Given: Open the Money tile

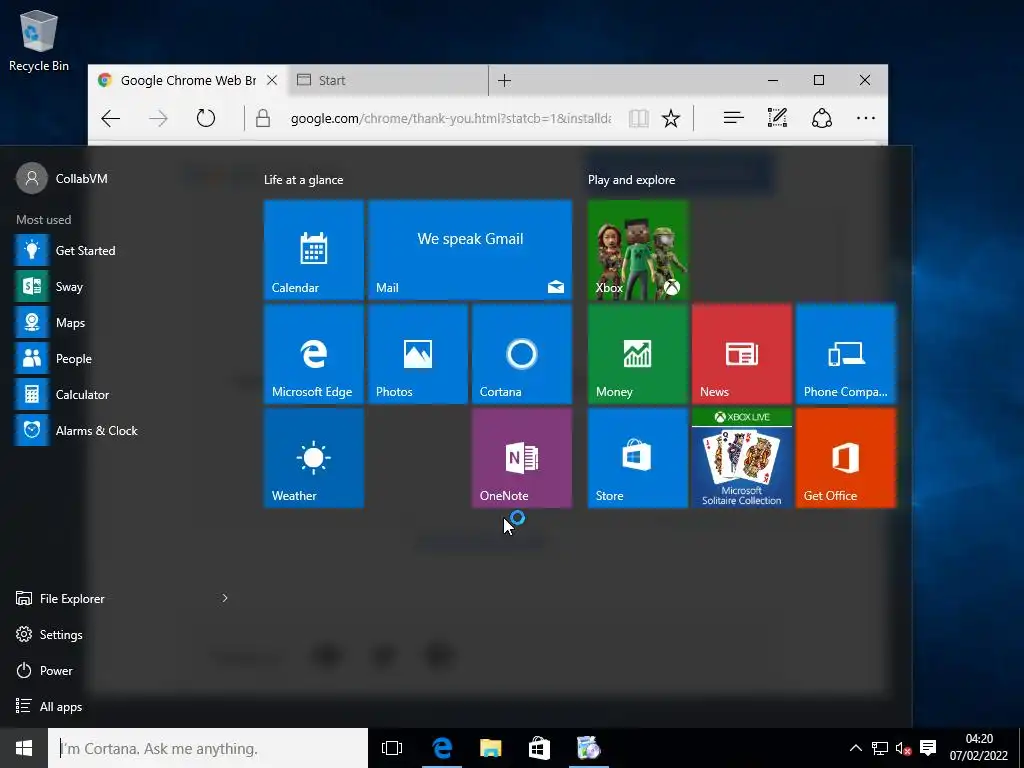Looking at the screenshot, I should click(638, 354).
